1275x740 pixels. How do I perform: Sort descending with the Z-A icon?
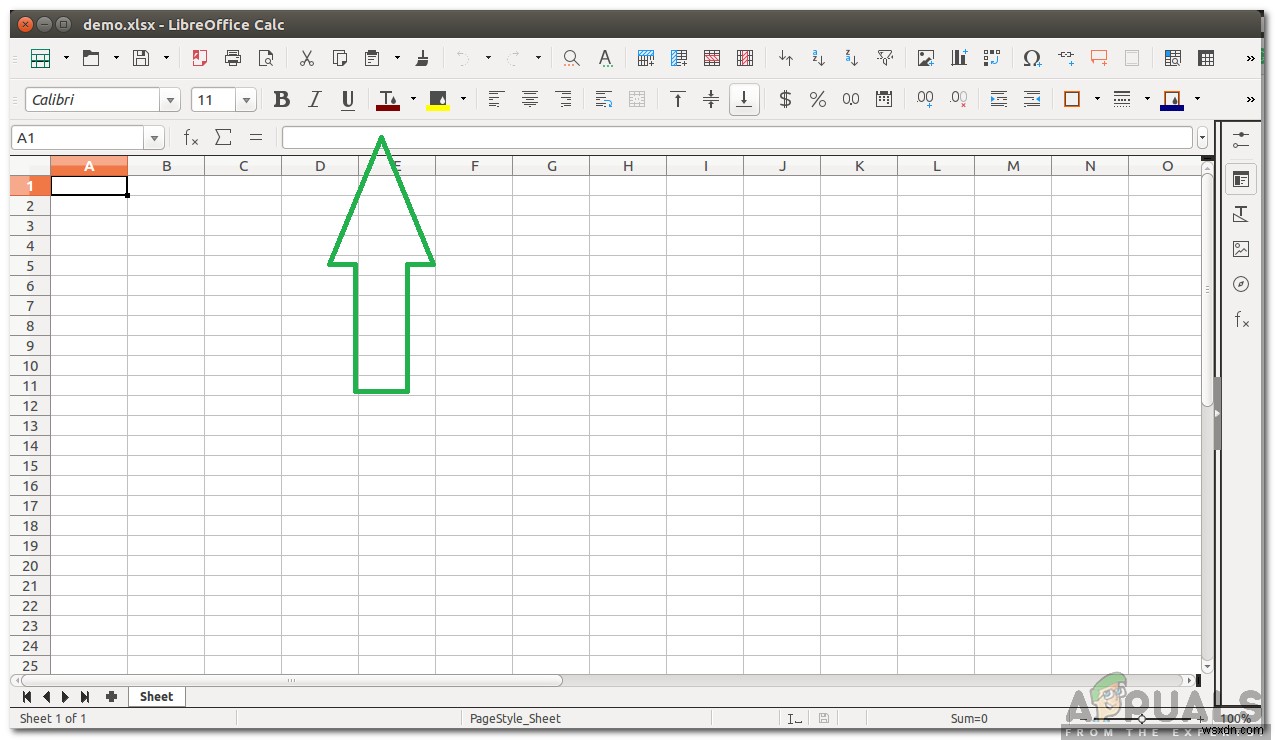coord(852,58)
